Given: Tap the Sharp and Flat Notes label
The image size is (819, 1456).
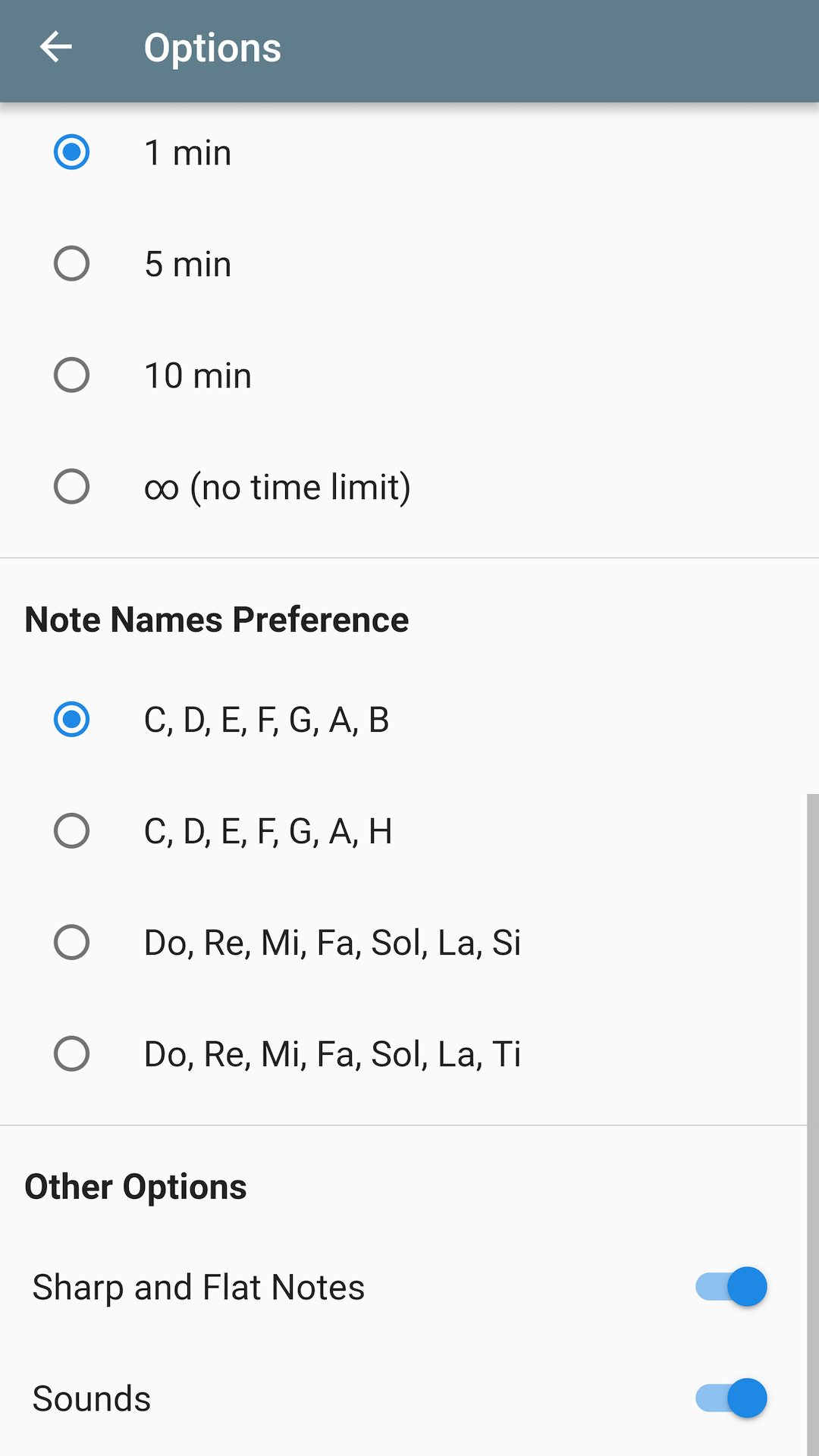Looking at the screenshot, I should click(199, 1288).
